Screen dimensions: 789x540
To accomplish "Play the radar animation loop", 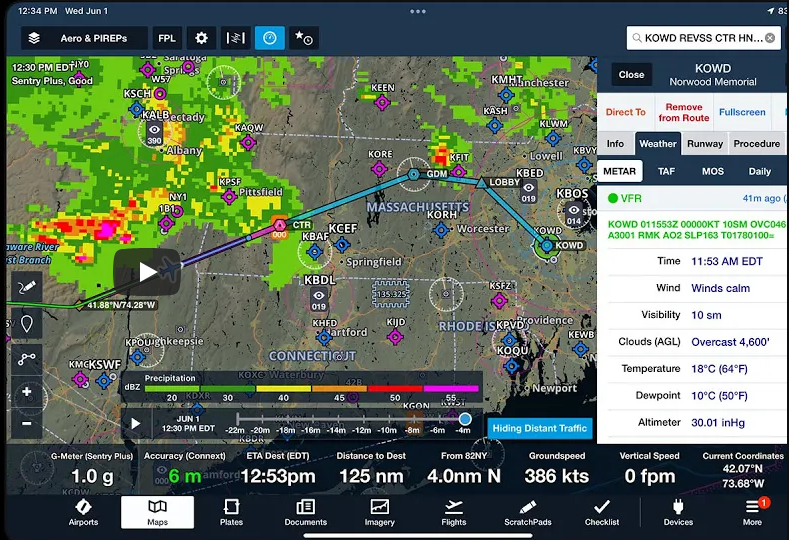I will (x=136, y=423).
